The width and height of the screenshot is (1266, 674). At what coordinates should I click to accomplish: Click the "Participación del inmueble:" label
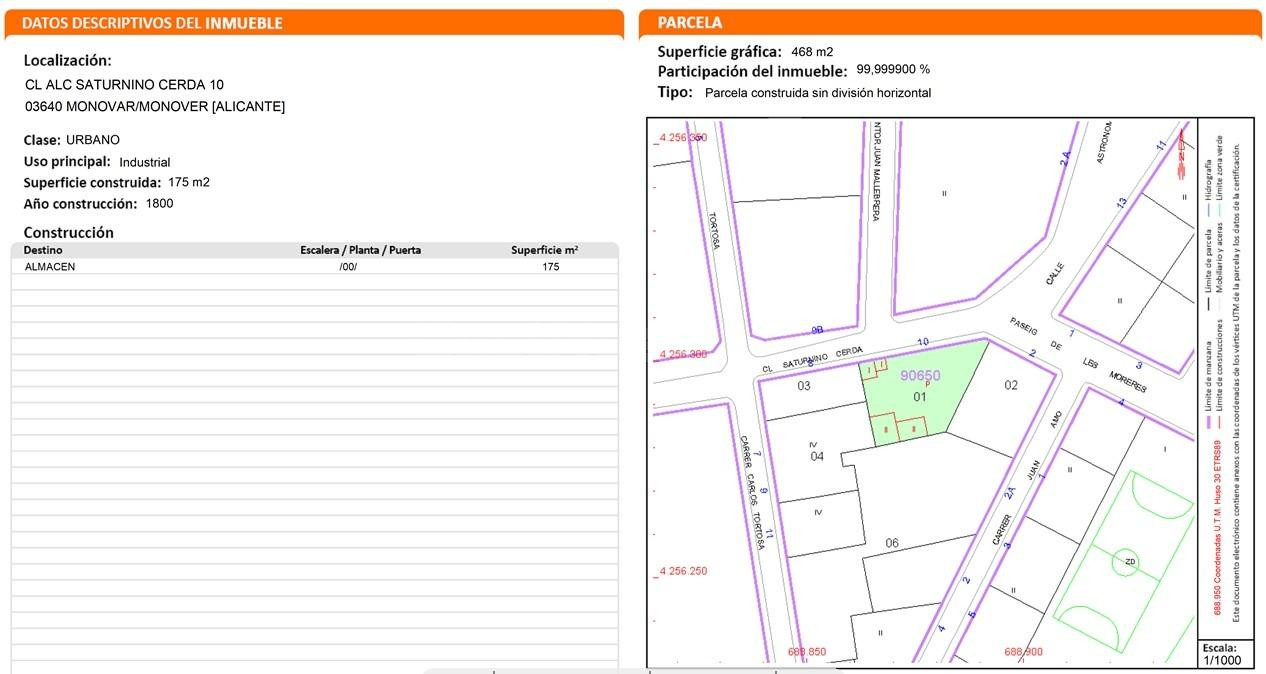tap(752, 71)
